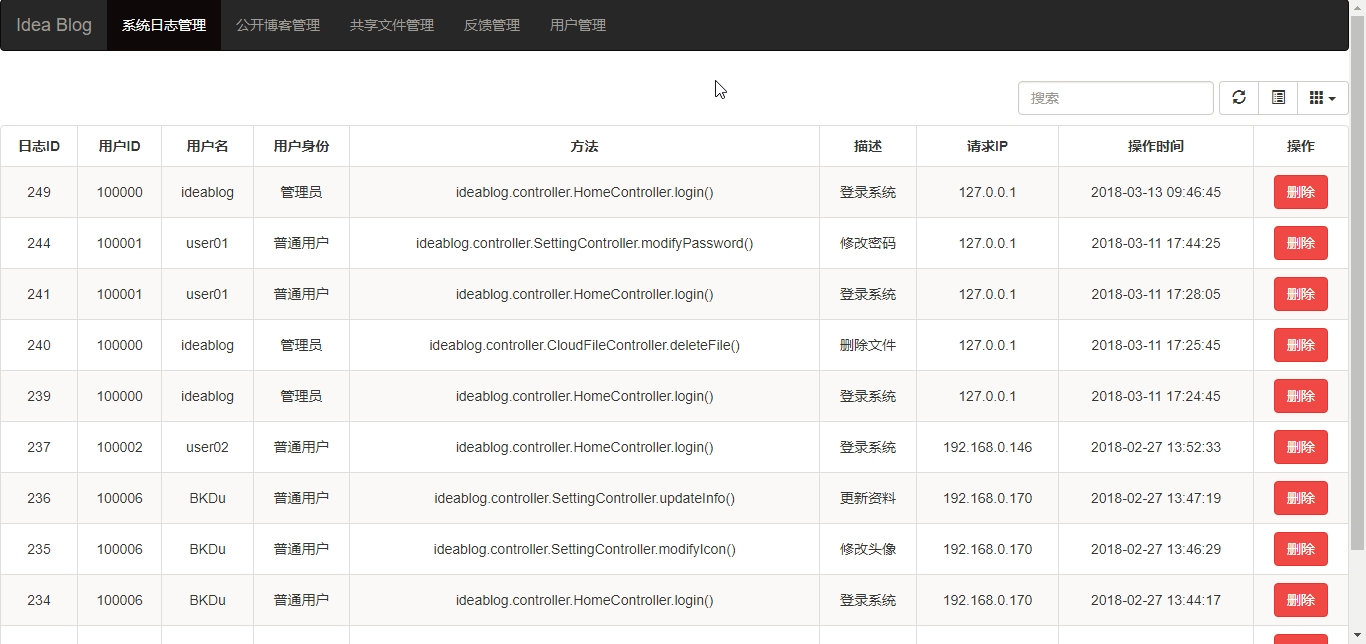Click the 用户ID column header
This screenshot has height=644, width=1366.
coord(119,146)
